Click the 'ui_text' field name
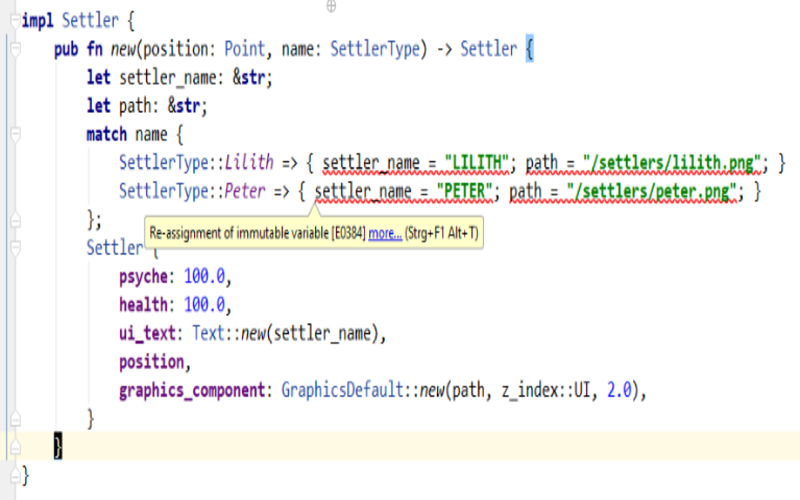This screenshot has width=800, height=500. pyautogui.click(x=147, y=334)
